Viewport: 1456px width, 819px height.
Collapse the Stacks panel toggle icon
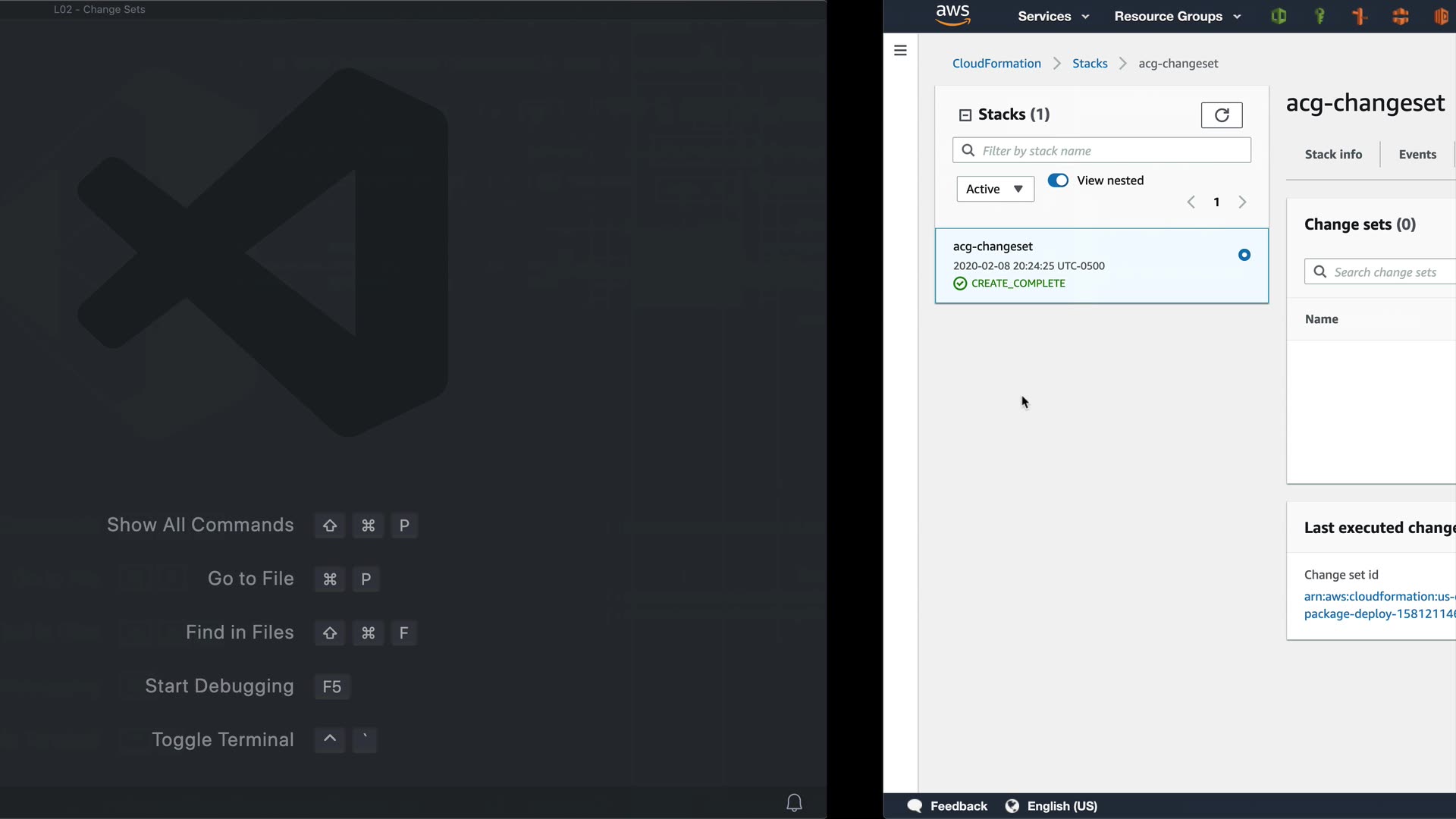tap(965, 115)
